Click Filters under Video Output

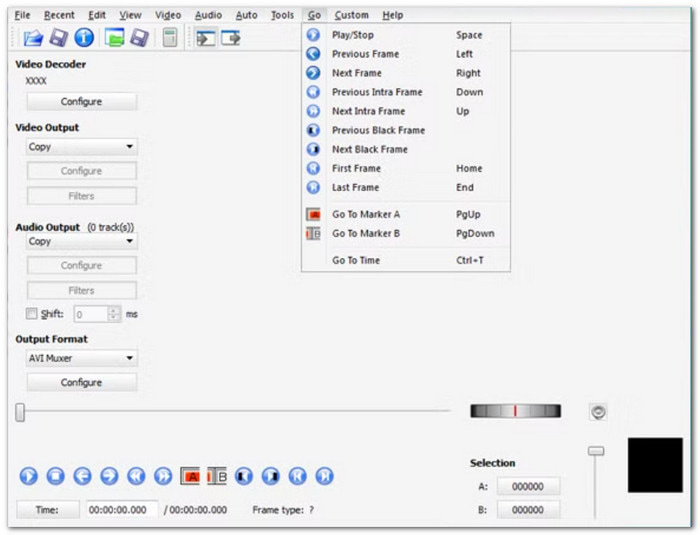(x=82, y=196)
